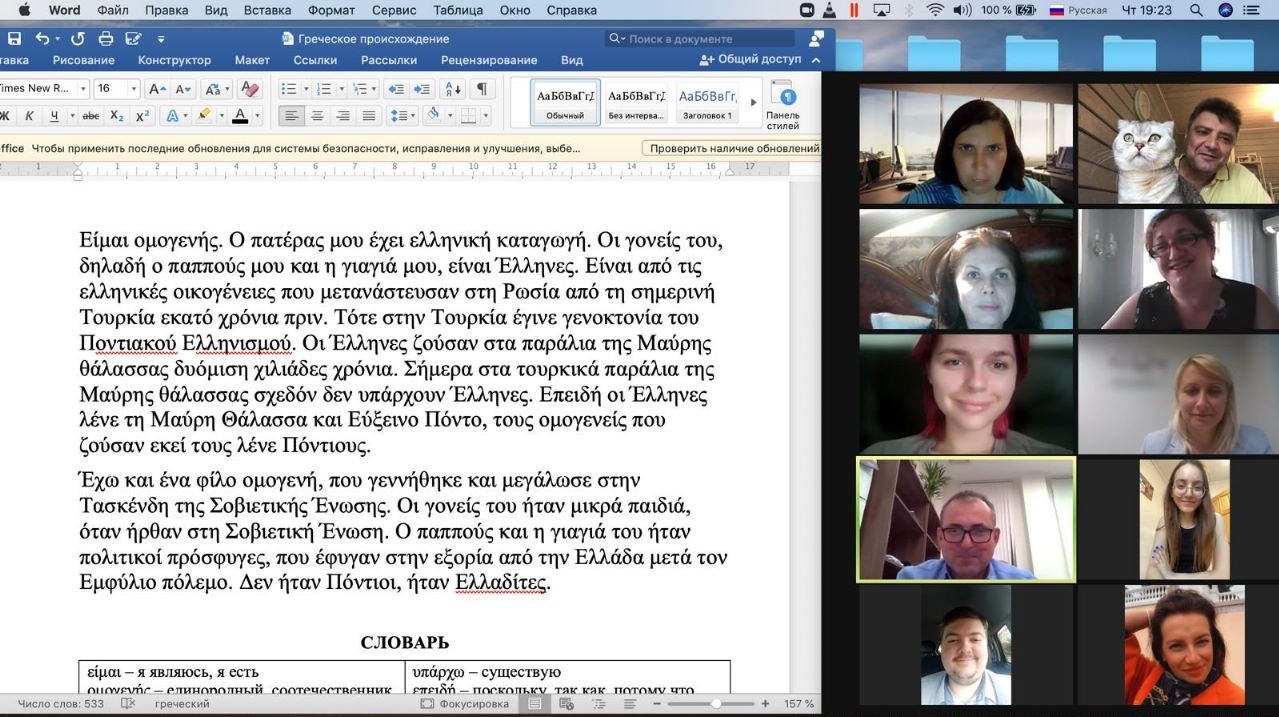
Task: Toggle paragraph marks visibility (¶)
Action: (482, 89)
